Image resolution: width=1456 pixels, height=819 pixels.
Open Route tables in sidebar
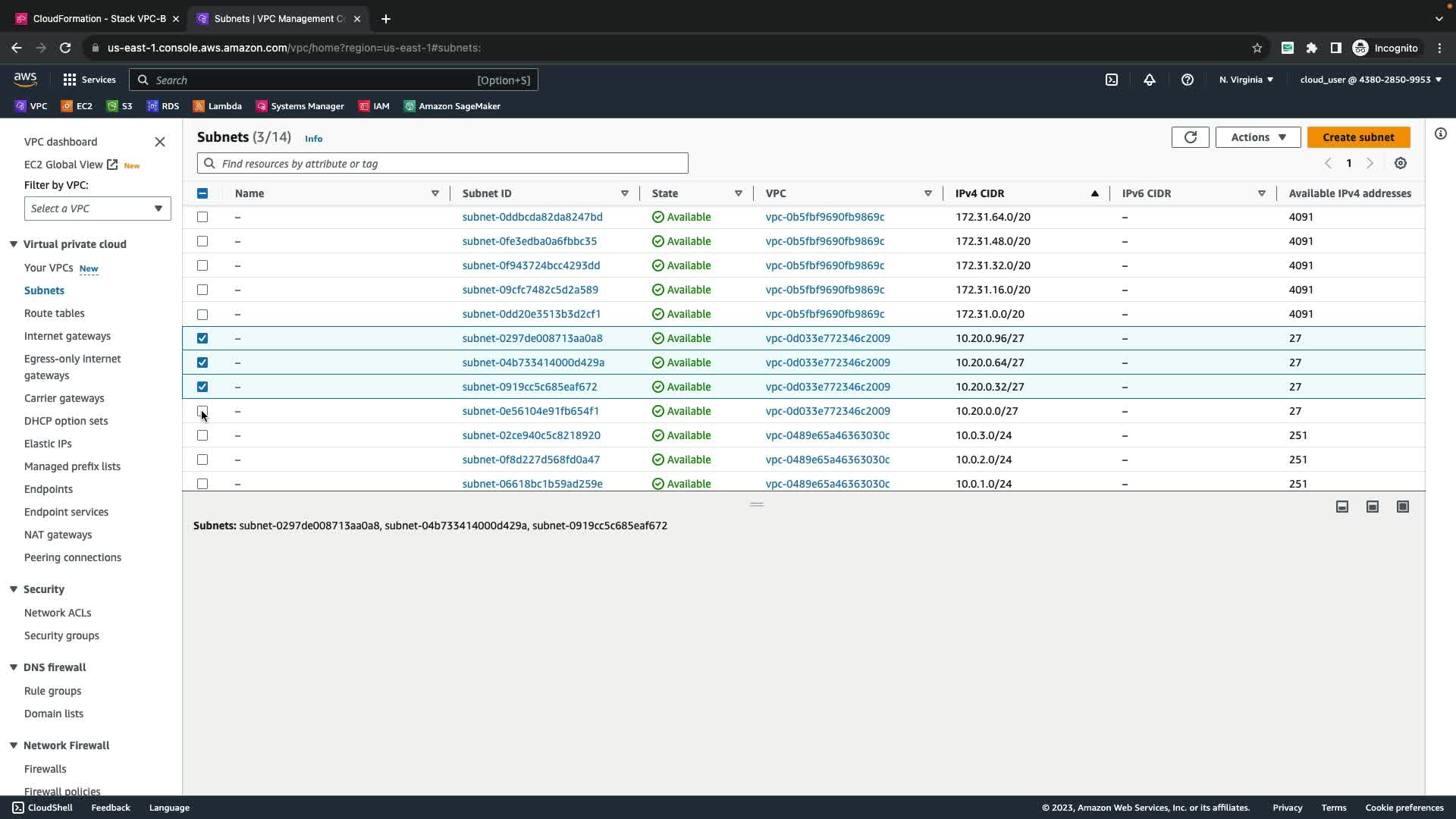(54, 313)
